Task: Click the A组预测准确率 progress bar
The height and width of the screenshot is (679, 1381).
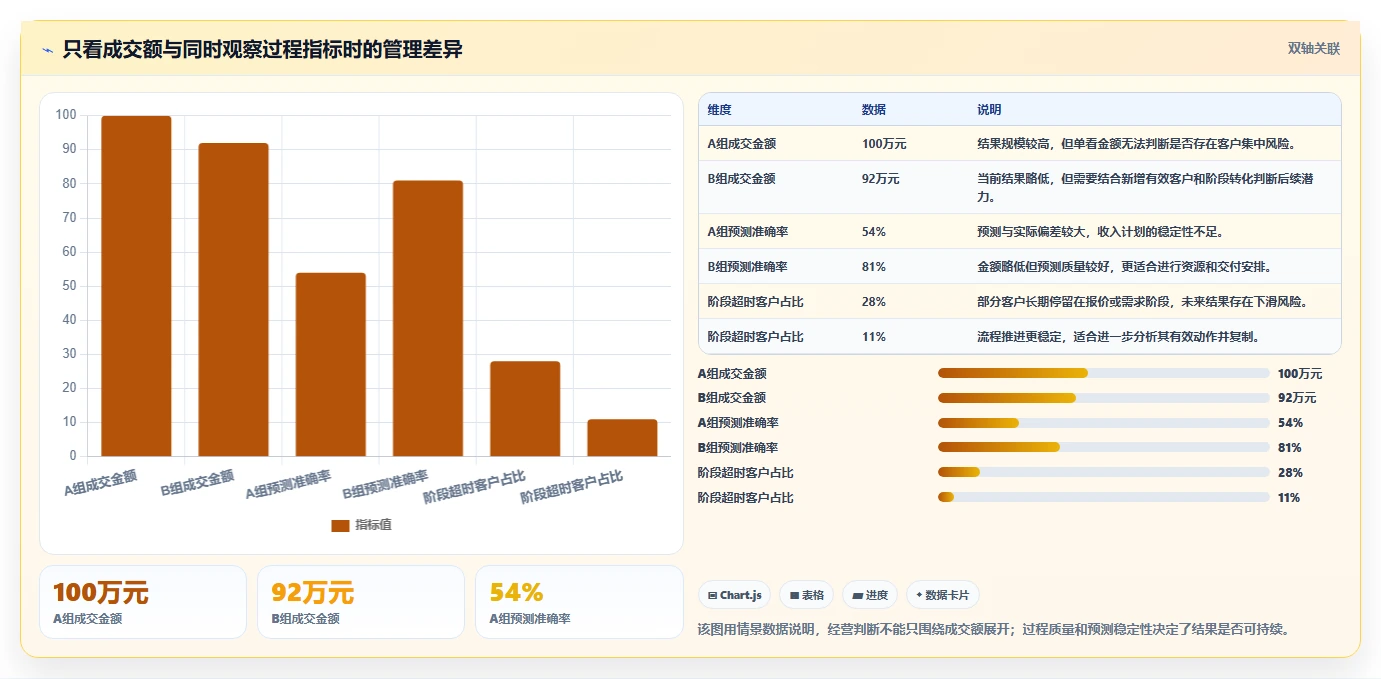Action: [1103, 423]
